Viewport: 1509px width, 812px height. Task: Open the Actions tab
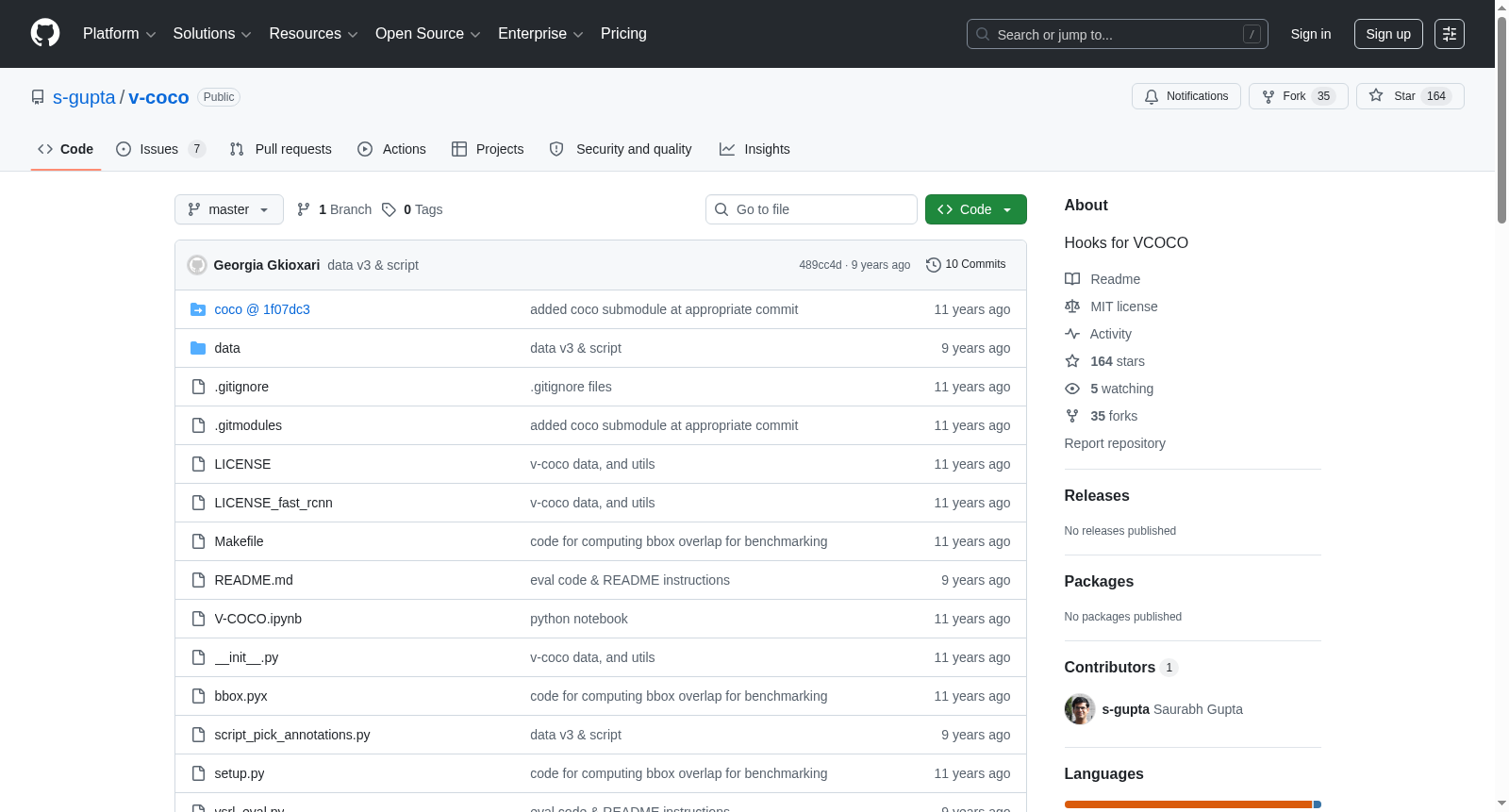point(392,149)
